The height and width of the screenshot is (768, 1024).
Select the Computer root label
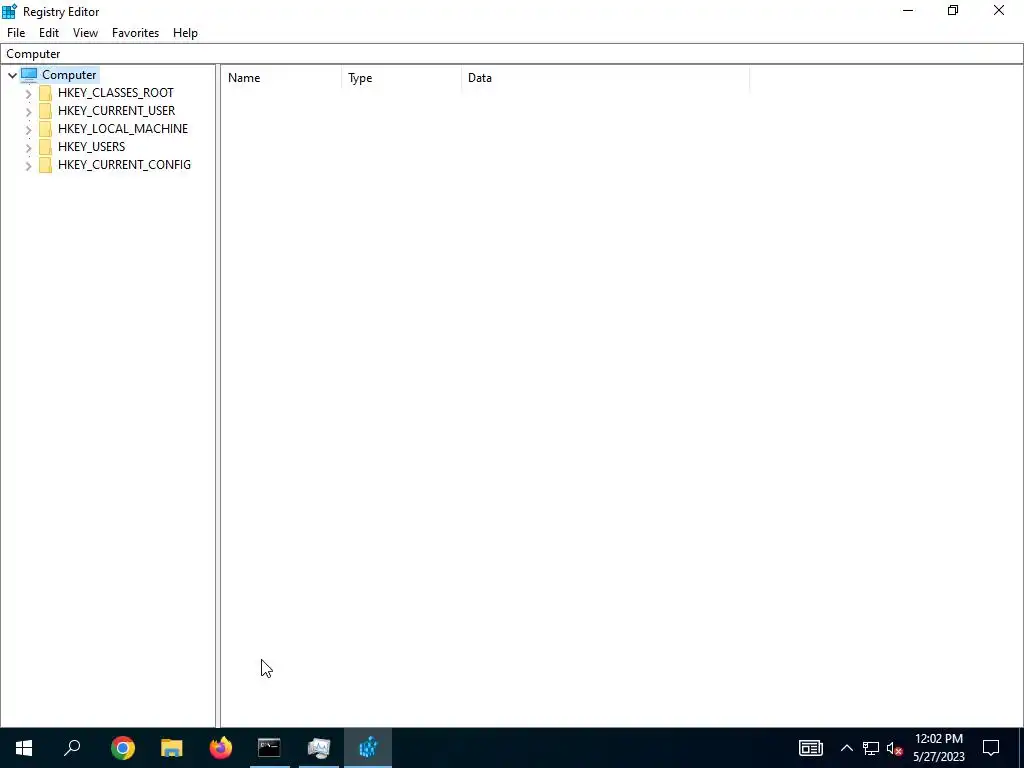point(69,75)
